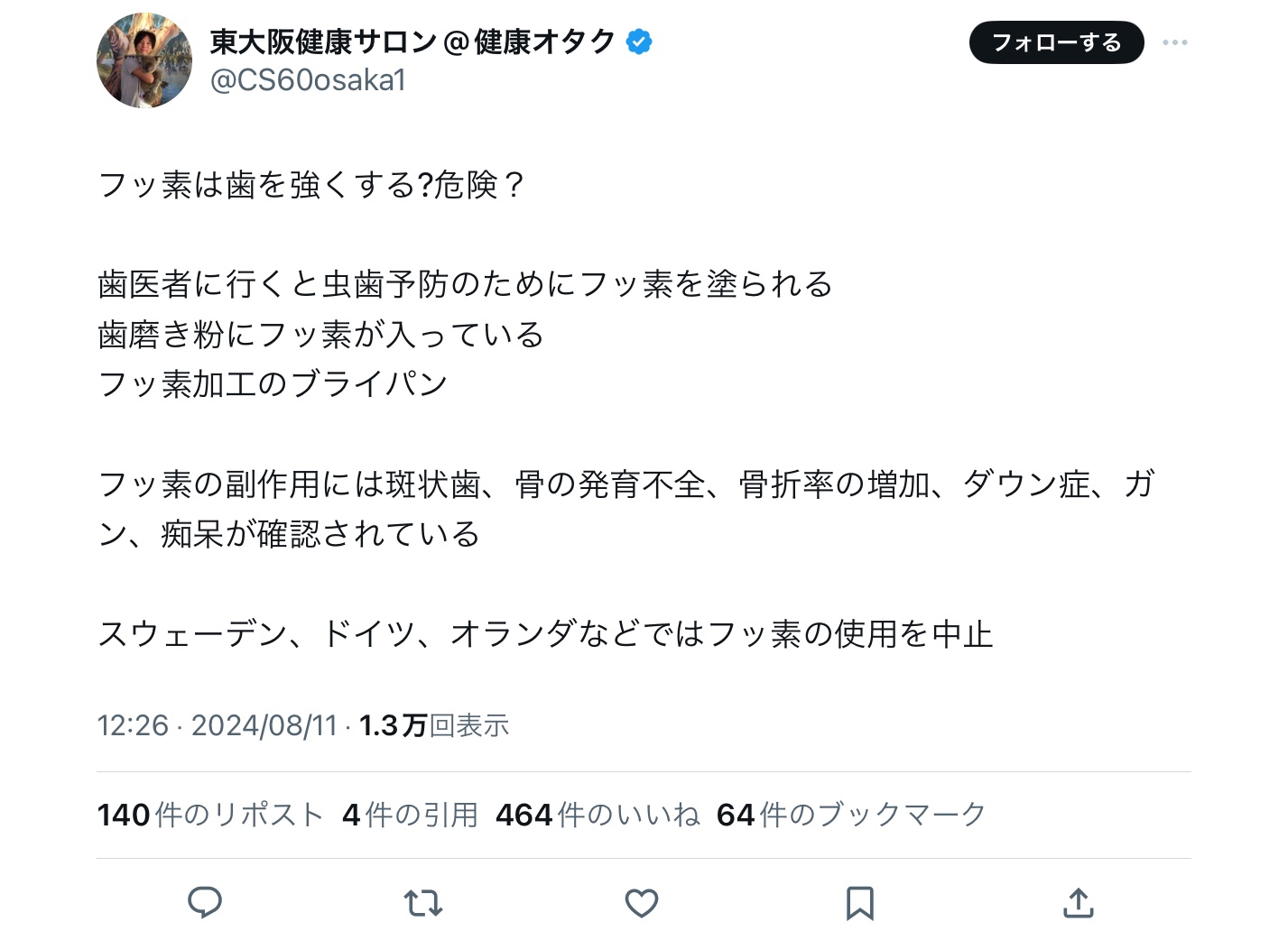
Task: Click the blue verified checkmark badge
Action: pos(639,41)
